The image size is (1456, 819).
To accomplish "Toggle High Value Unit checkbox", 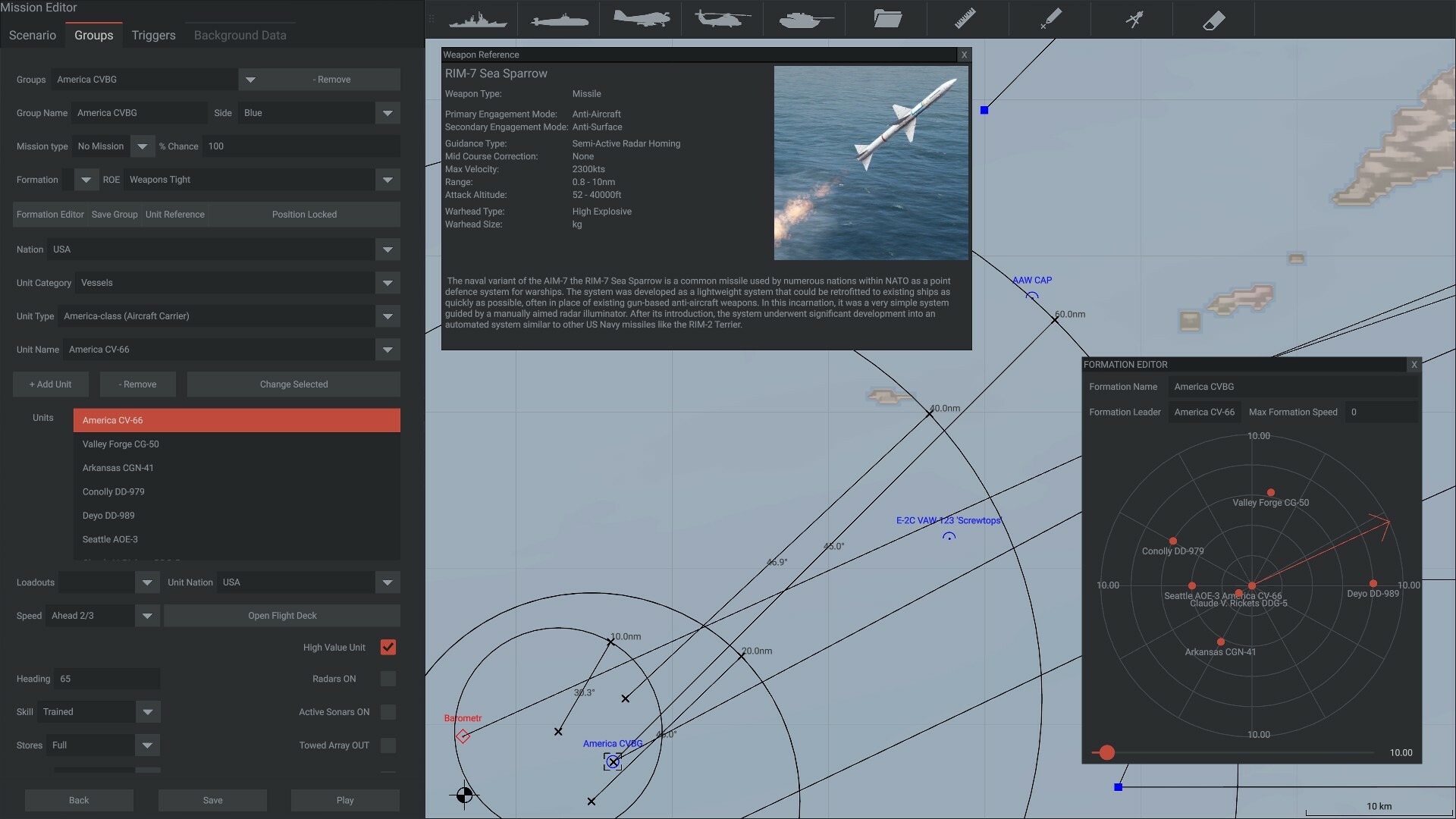I will point(389,648).
